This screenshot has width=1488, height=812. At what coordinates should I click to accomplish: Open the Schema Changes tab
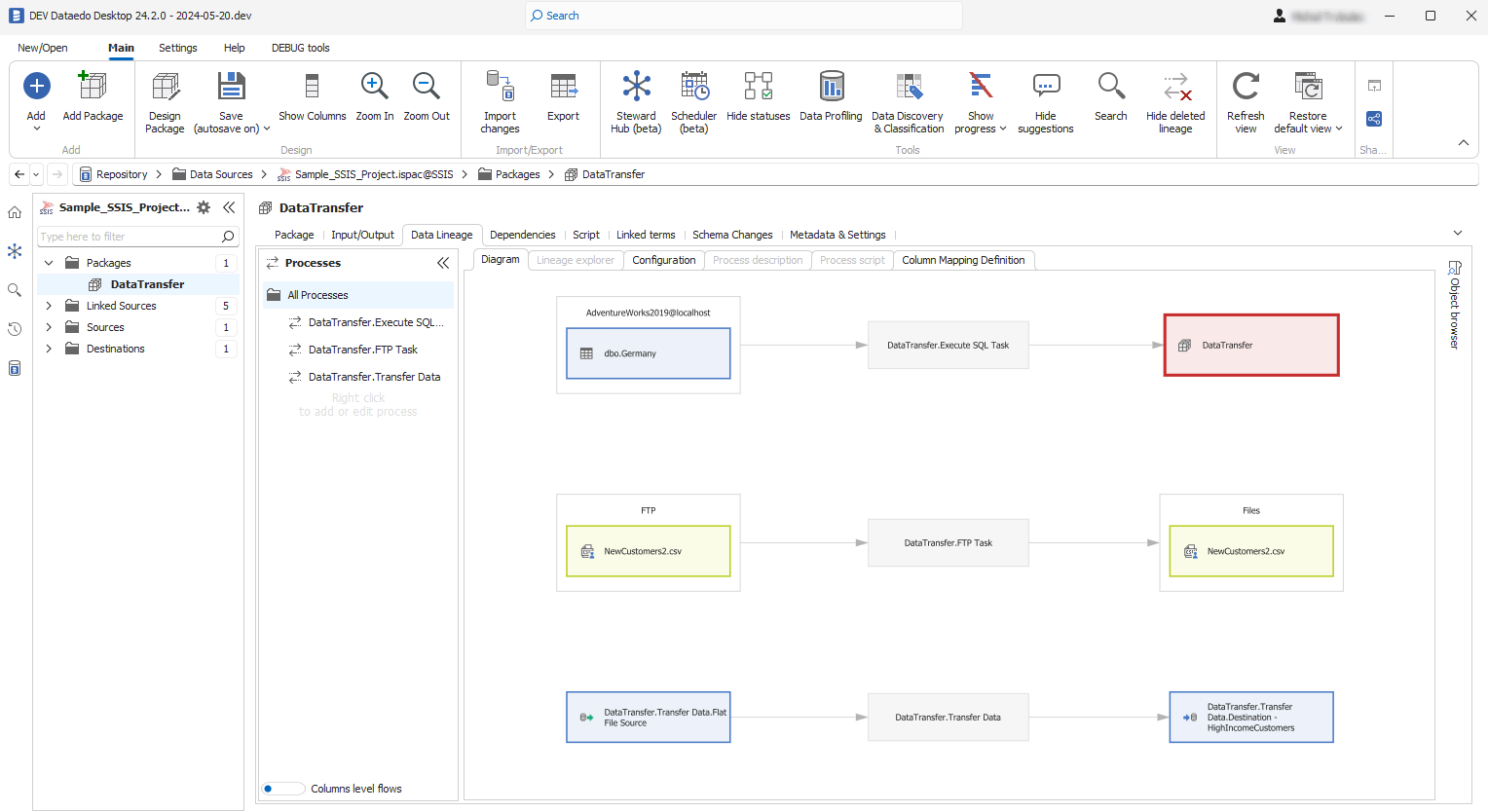pos(732,235)
